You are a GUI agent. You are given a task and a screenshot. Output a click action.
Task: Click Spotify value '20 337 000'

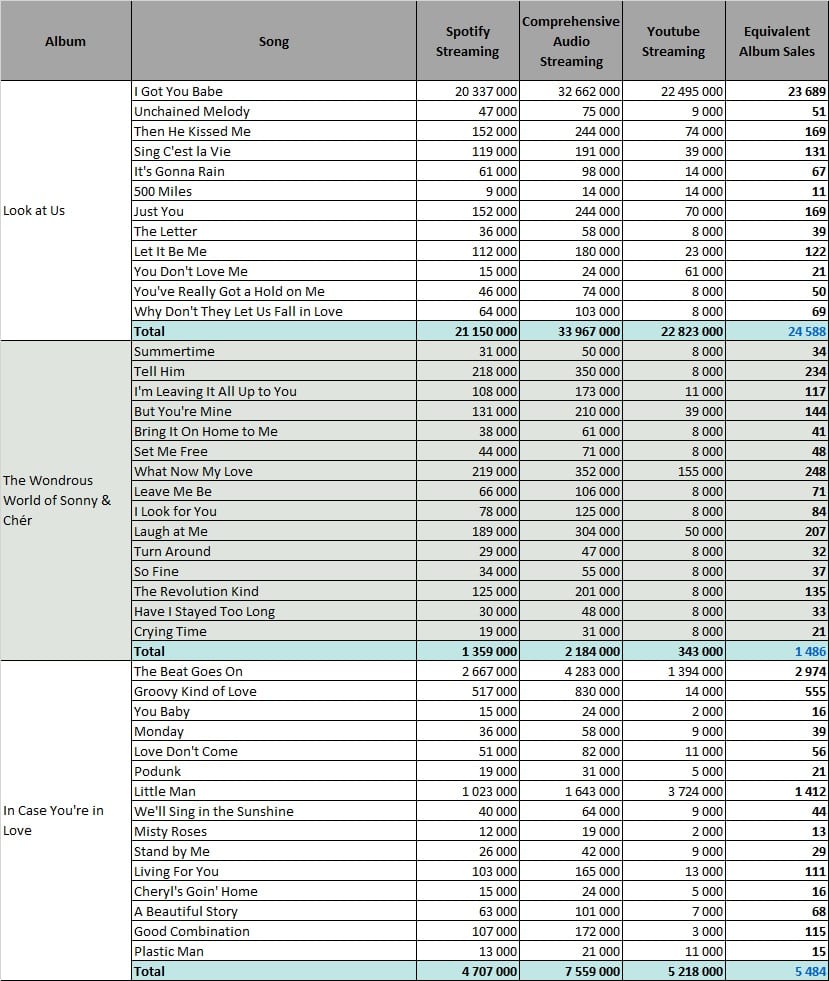(x=486, y=91)
